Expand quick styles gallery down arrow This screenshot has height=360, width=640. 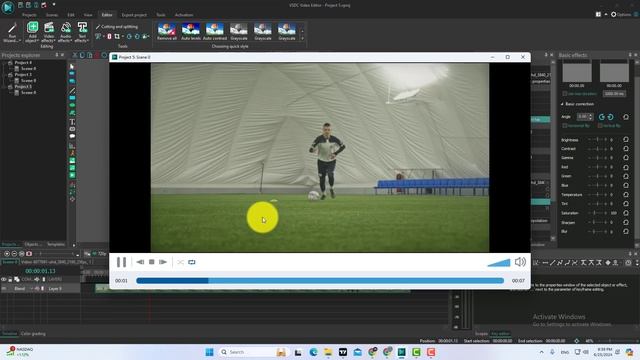click(x=302, y=38)
